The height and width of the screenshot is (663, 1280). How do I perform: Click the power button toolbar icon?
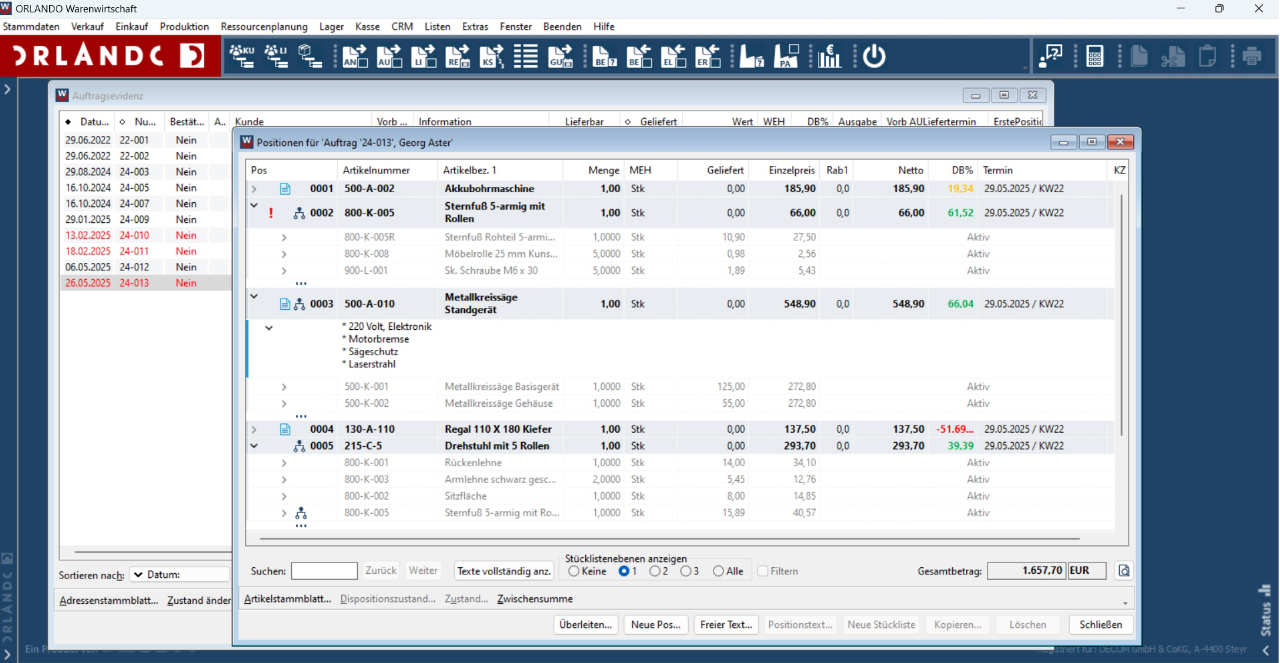coord(874,57)
